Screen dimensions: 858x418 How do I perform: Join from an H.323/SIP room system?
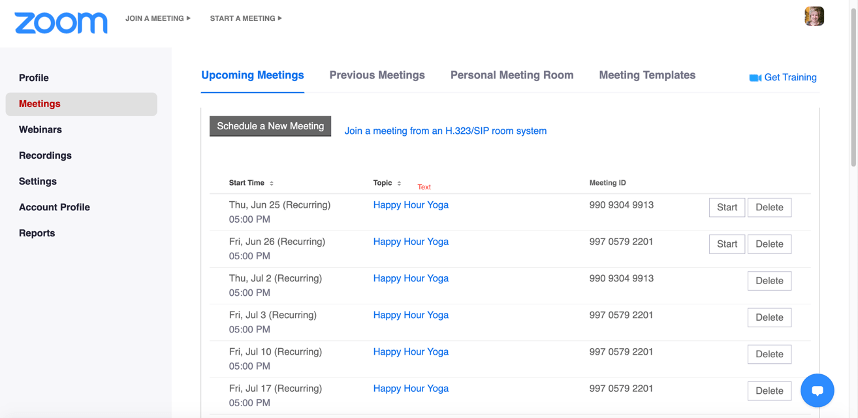(x=445, y=131)
